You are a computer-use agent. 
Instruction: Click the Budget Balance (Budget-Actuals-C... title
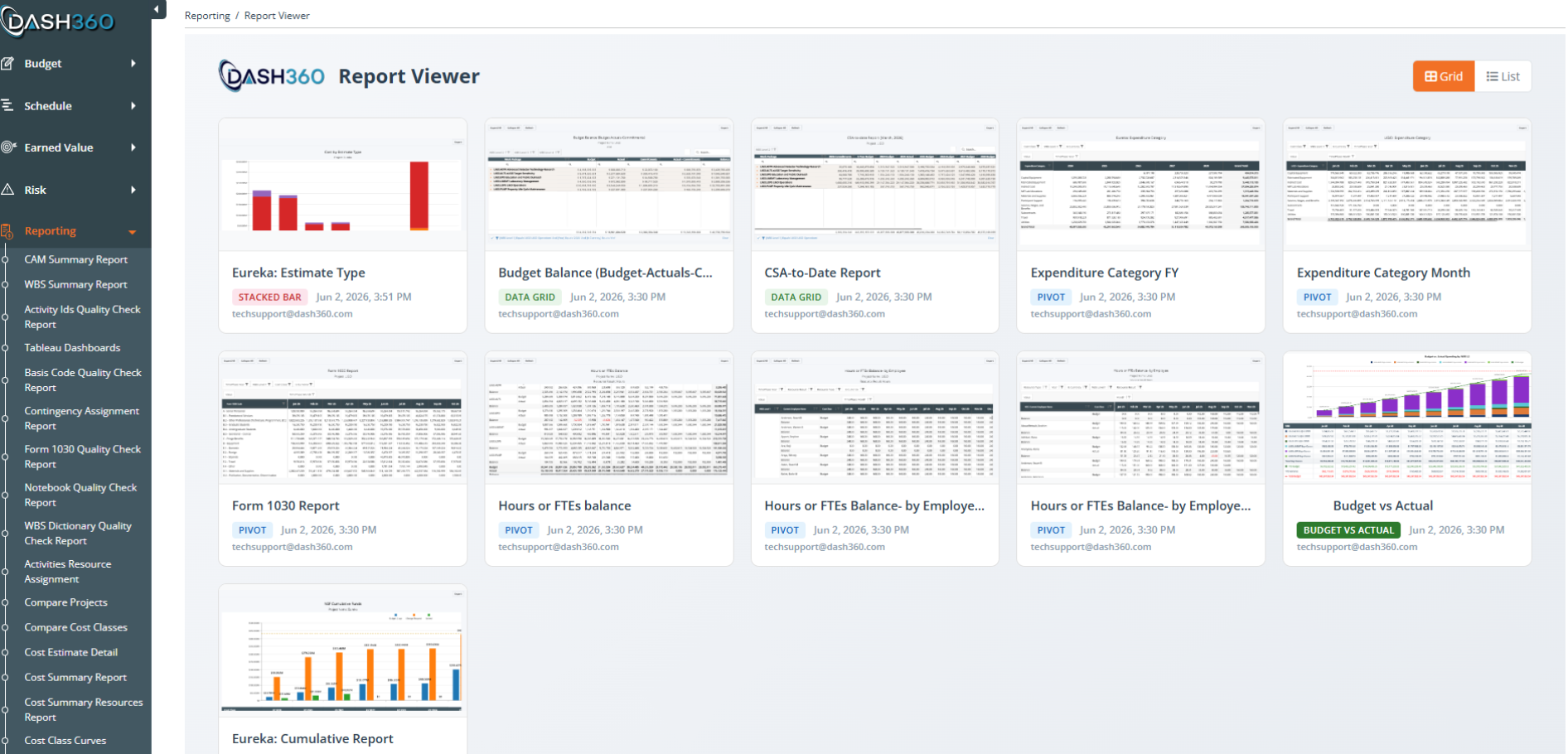pos(605,273)
